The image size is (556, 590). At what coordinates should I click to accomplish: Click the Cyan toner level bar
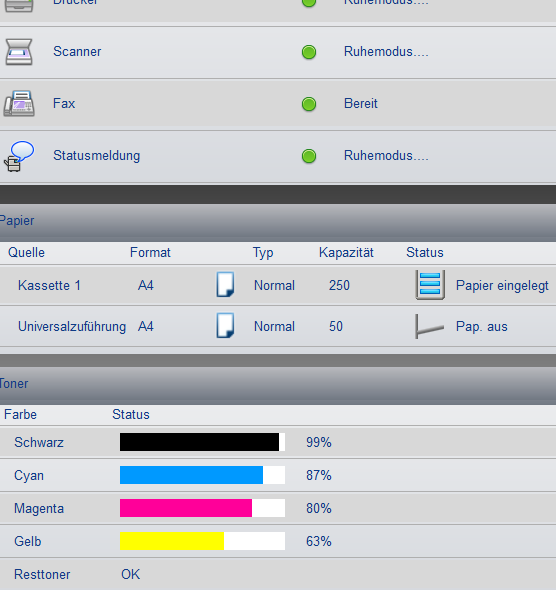click(x=202, y=475)
